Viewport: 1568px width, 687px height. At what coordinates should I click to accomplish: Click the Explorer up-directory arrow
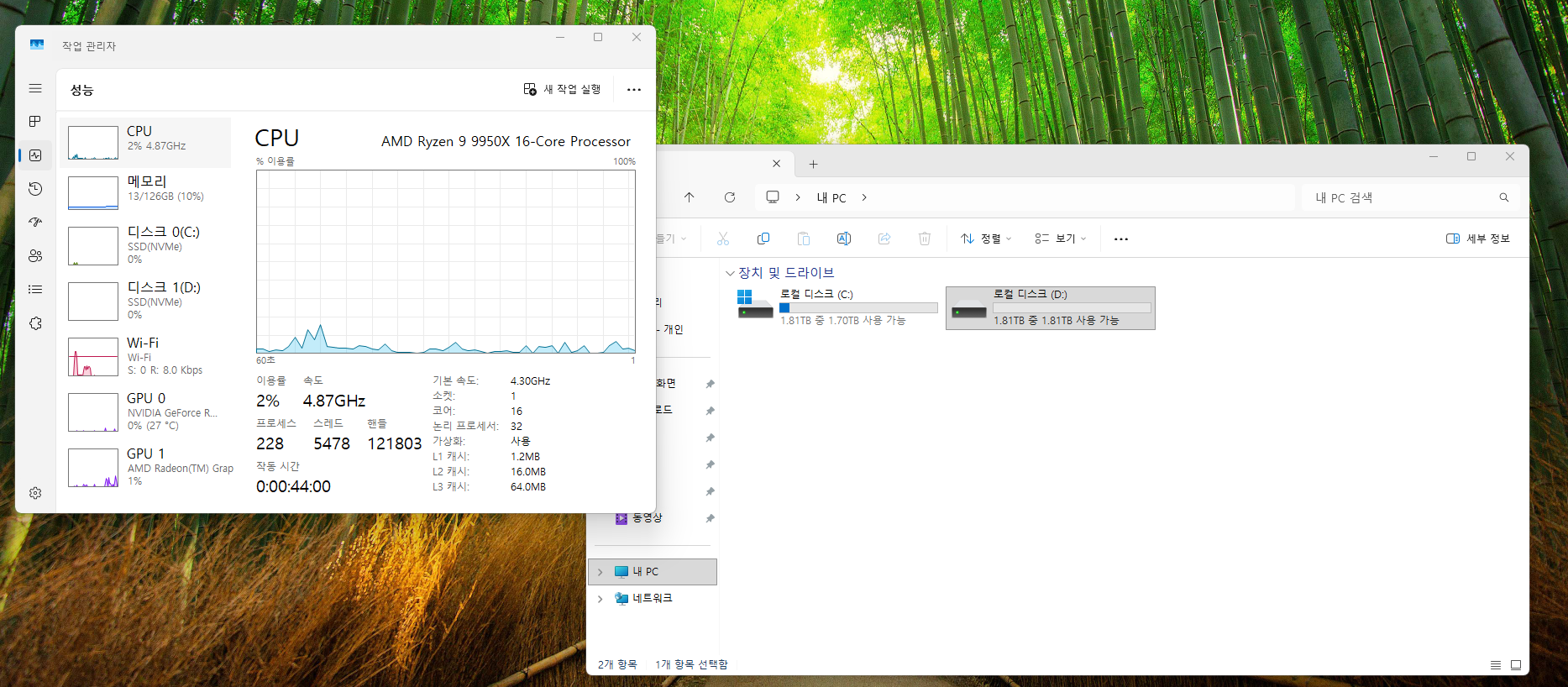point(690,197)
